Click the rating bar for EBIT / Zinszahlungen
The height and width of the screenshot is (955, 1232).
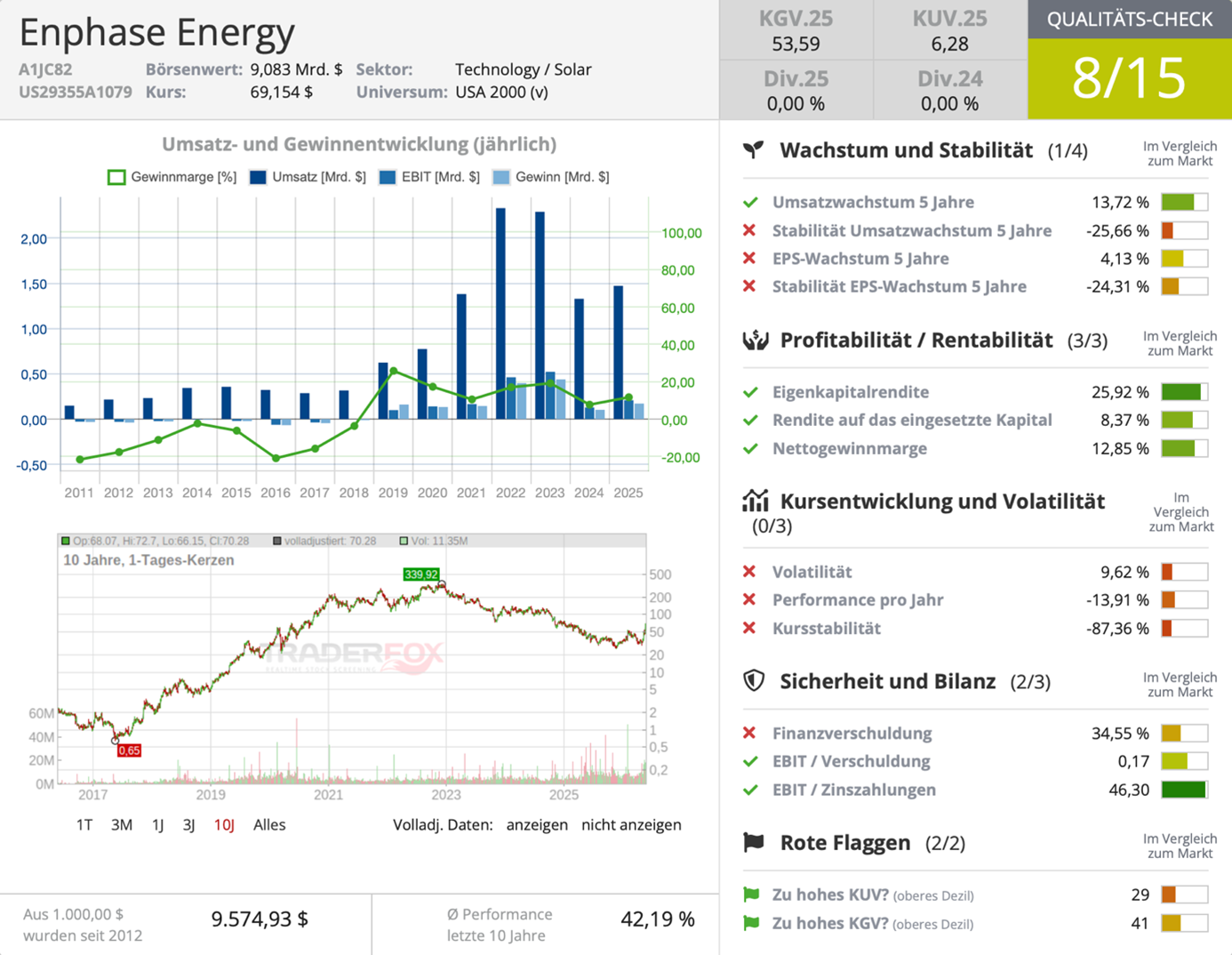1184,790
